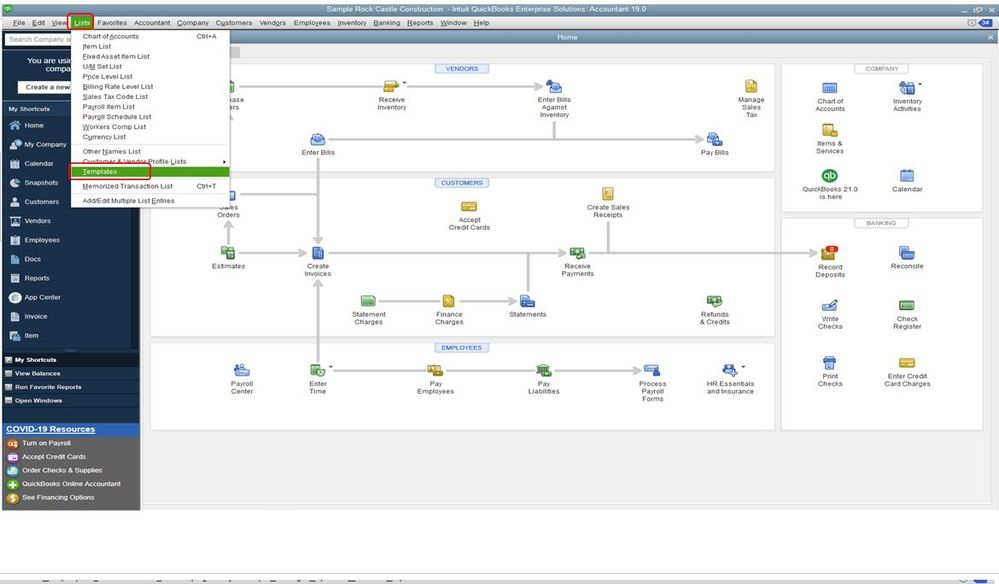Expand the Receive Inventory dropdown arrow
The height and width of the screenshot is (584, 999).
pyautogui.click(x=404, y=83)
